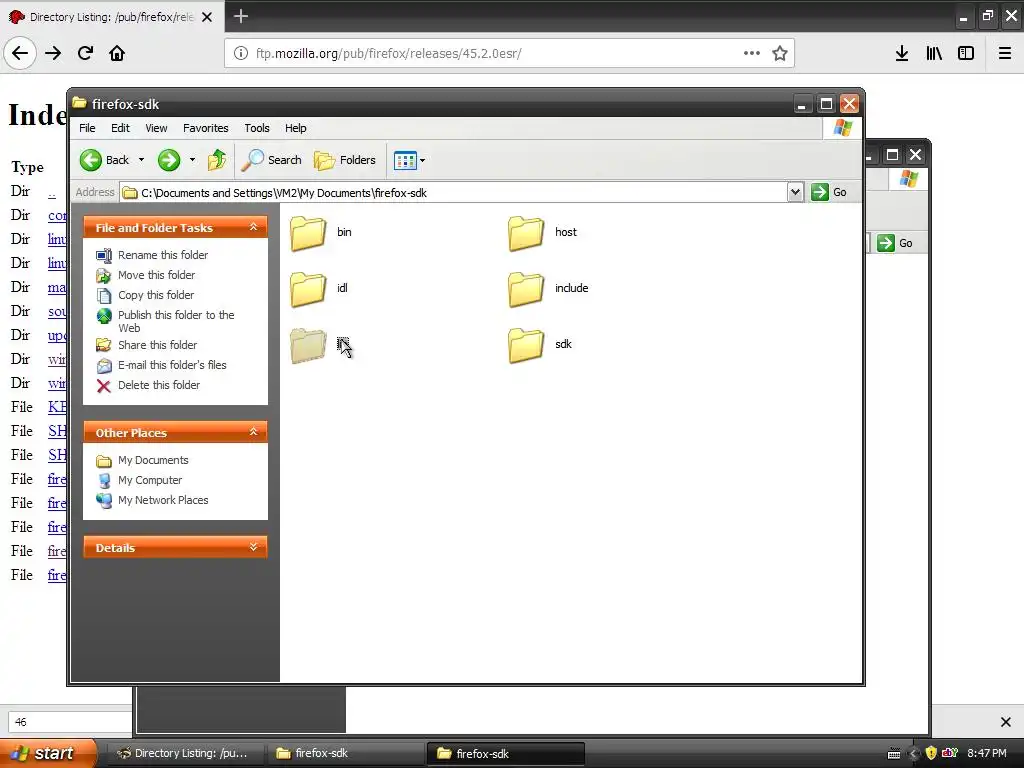Toggle Firefox sidebar

point(966,53)
